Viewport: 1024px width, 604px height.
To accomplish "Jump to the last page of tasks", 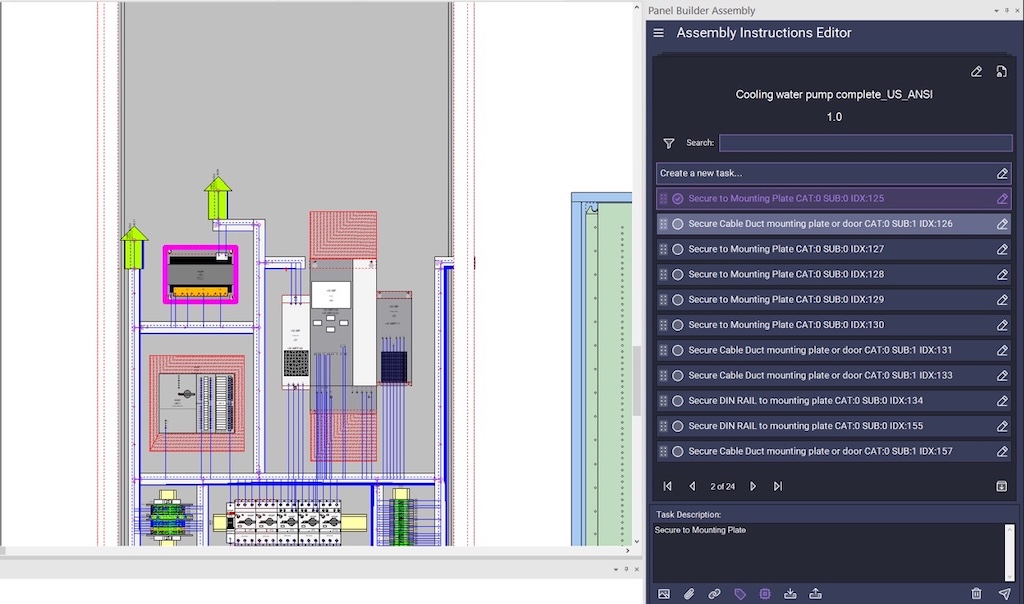I will pos(778,486).
